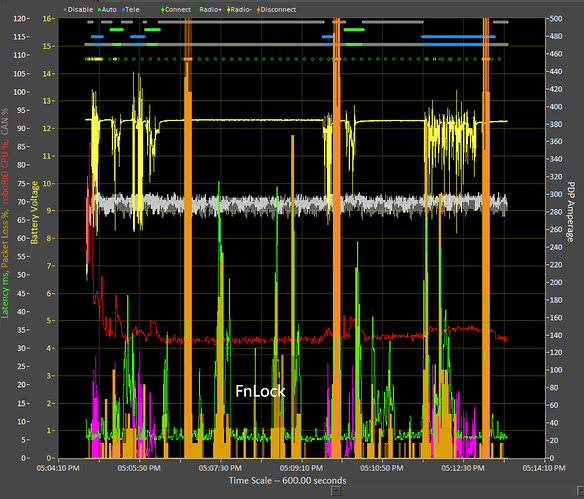
Task: Click the Connect event legend icon
Action: [162, 10]
